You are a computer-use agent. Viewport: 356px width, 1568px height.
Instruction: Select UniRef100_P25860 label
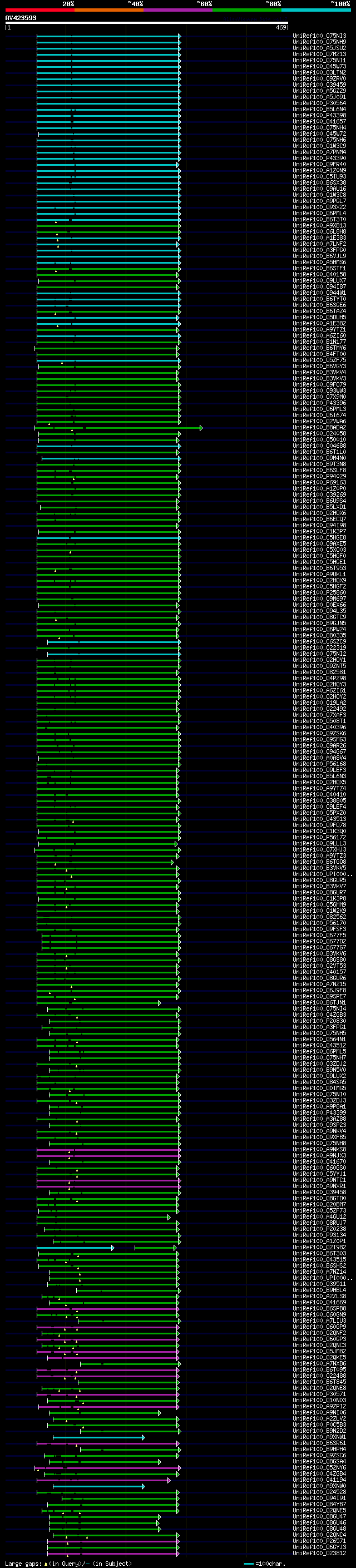click(319, 592)
